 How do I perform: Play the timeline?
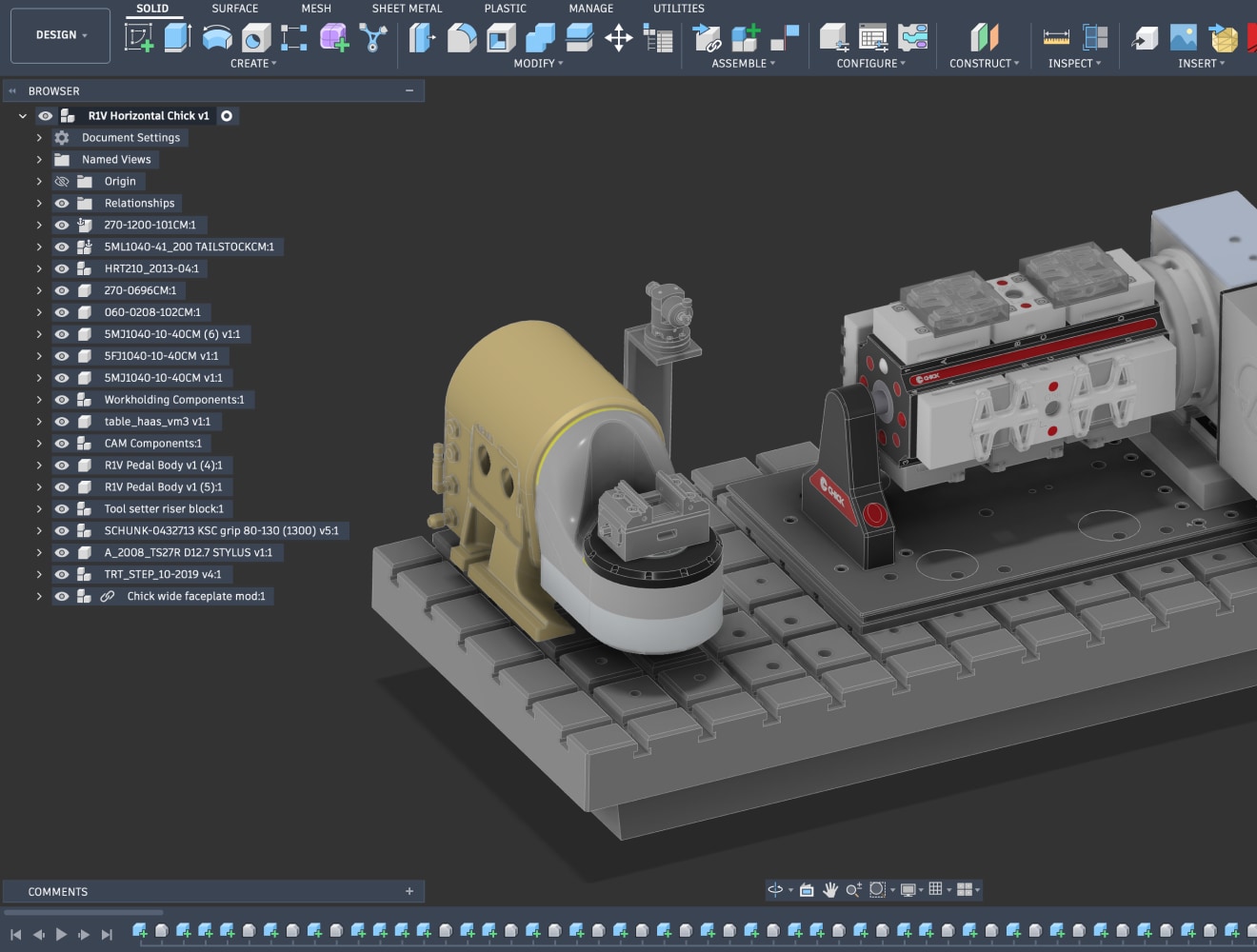click(x=61, y=935)
